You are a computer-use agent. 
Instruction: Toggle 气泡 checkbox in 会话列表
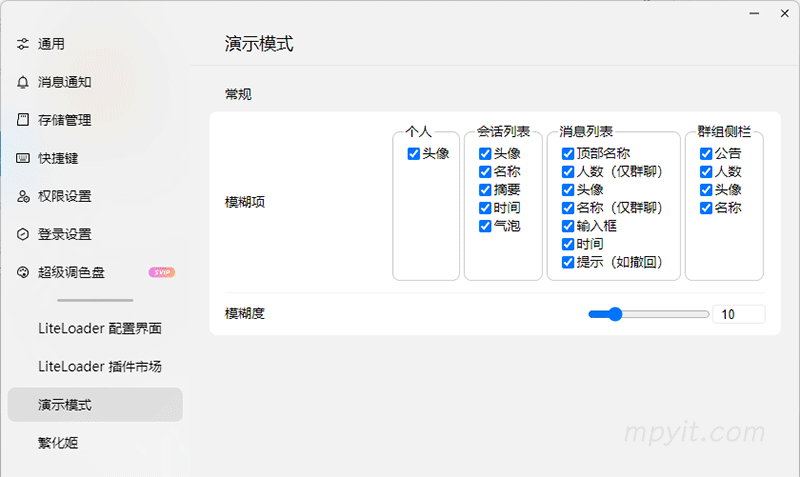[485, 226]
